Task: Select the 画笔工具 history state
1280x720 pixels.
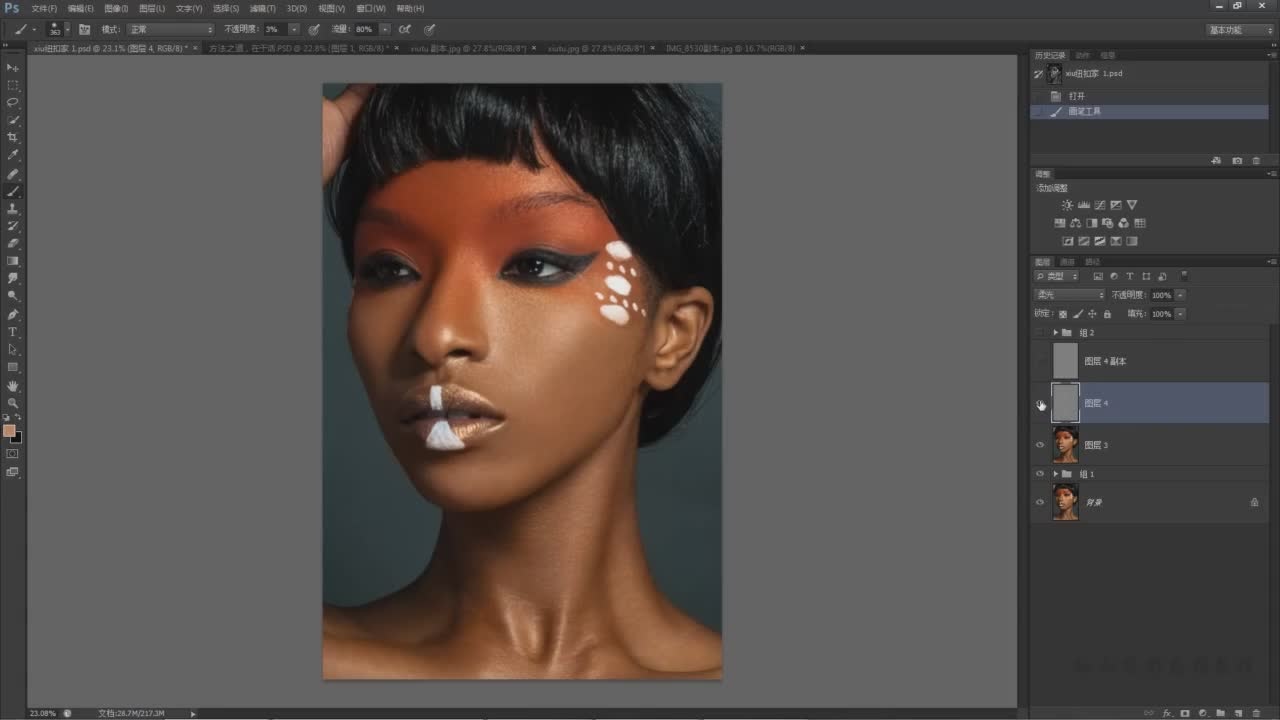Action: (x=1150, y=111)
